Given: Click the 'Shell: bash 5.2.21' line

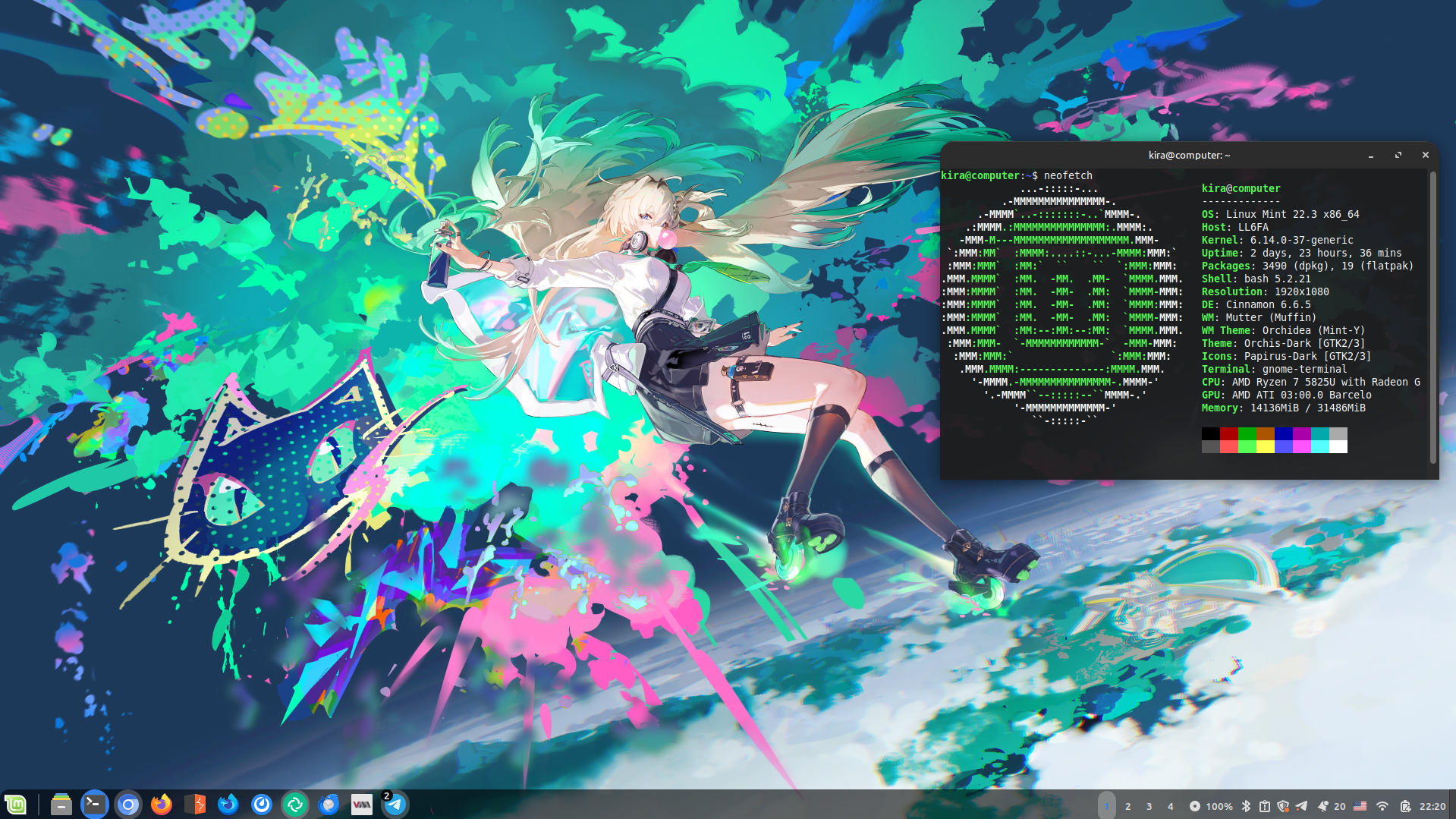Looking at the screenshot, I should pos(1256,279).
